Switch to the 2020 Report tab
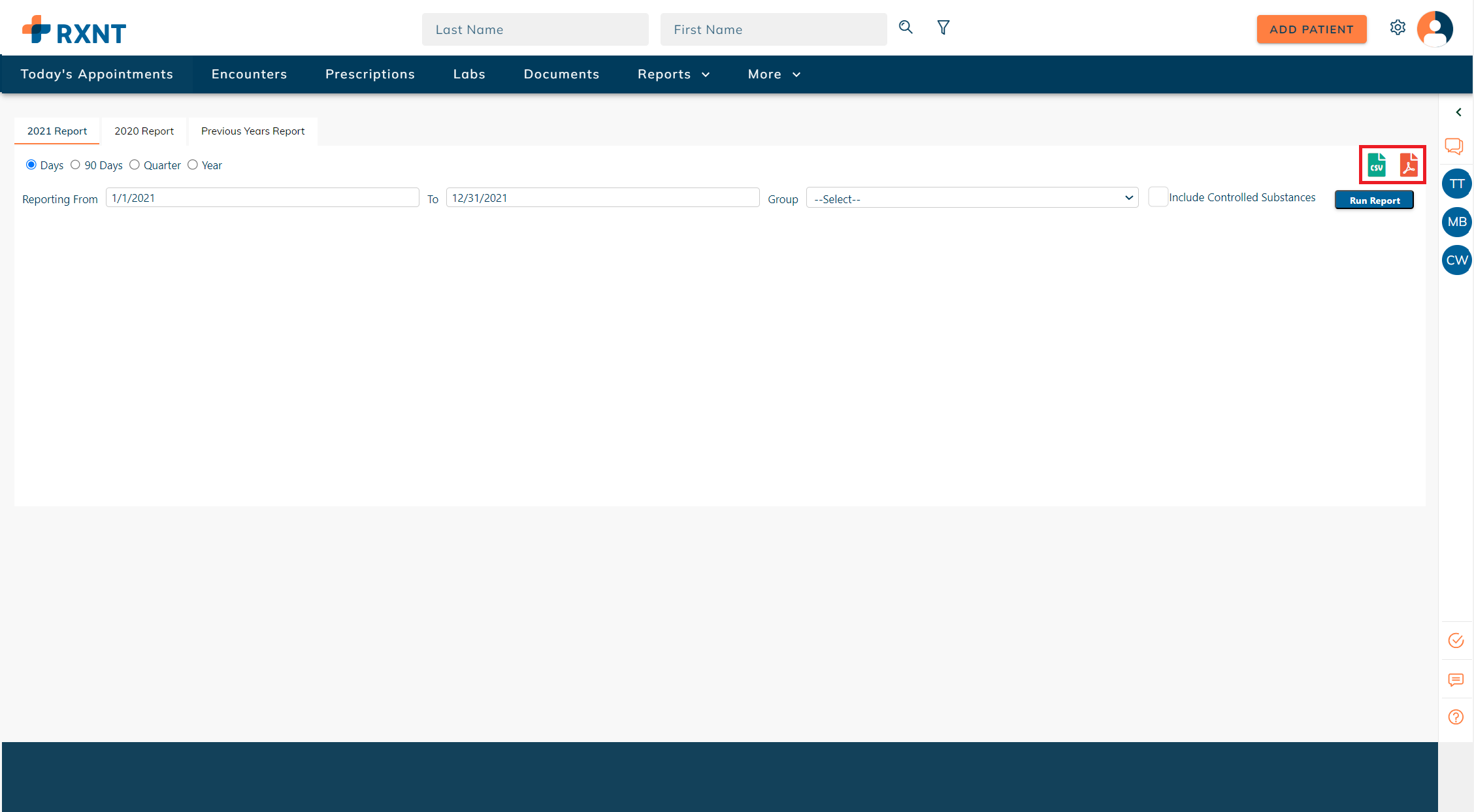Viewport: 1474px width, 812px height. (144, 131)
